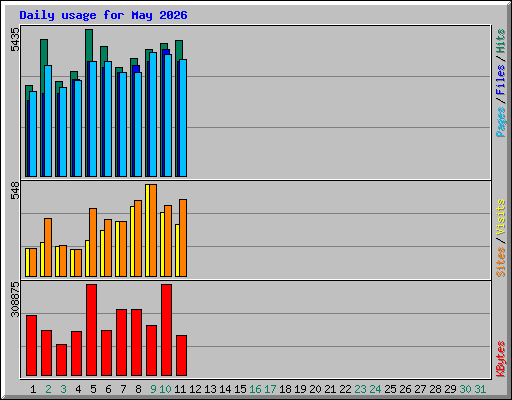
Task: Click day 15 on the date axis
Action: (240, 389)
